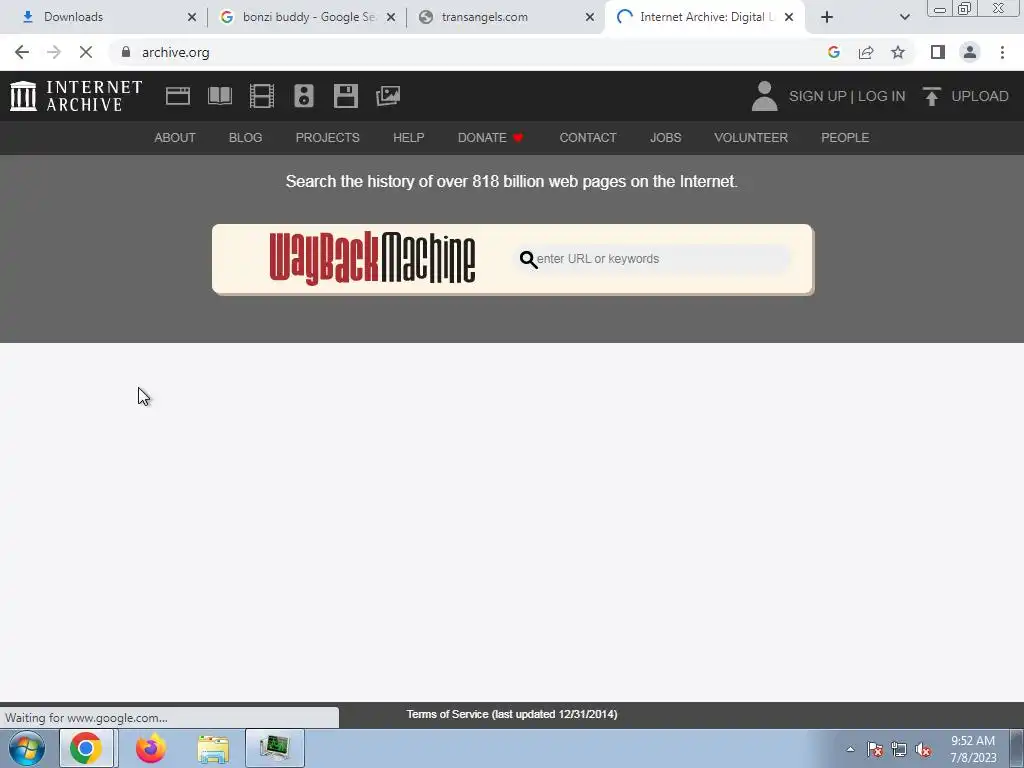Image resolution: width=1024 pixels, height=768 pixels.
Task: Open the HELP menu item
Action: pyautogui.click(x=408, y=138)
